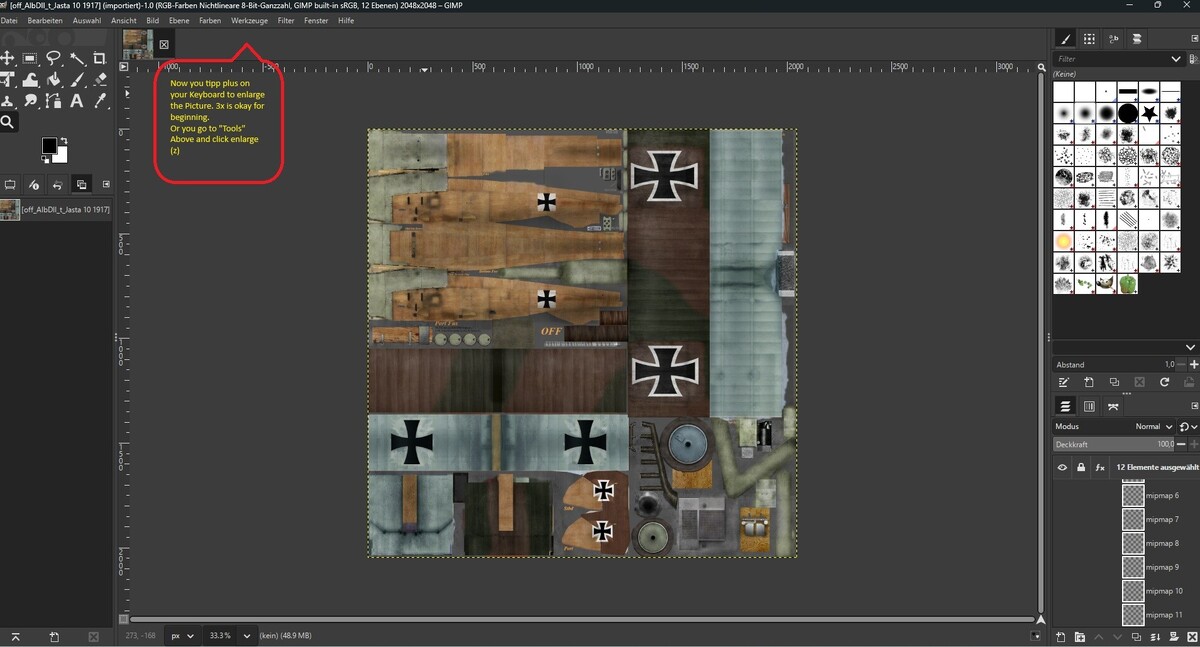Screen dimensions: 1200x647
Task: Switch to Fonts tab
Action: [x=1113, y=39]
